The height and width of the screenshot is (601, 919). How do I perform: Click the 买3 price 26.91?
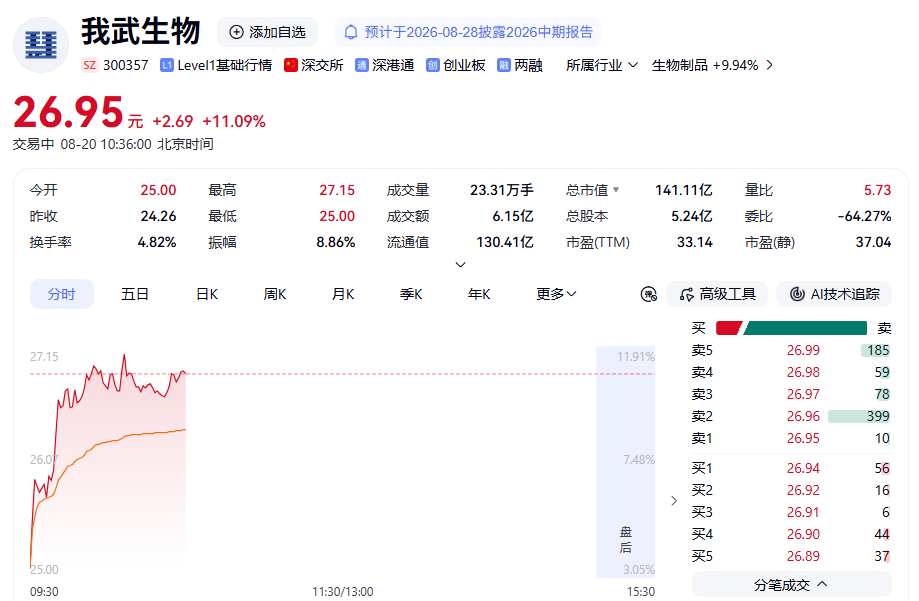[803, 512]
